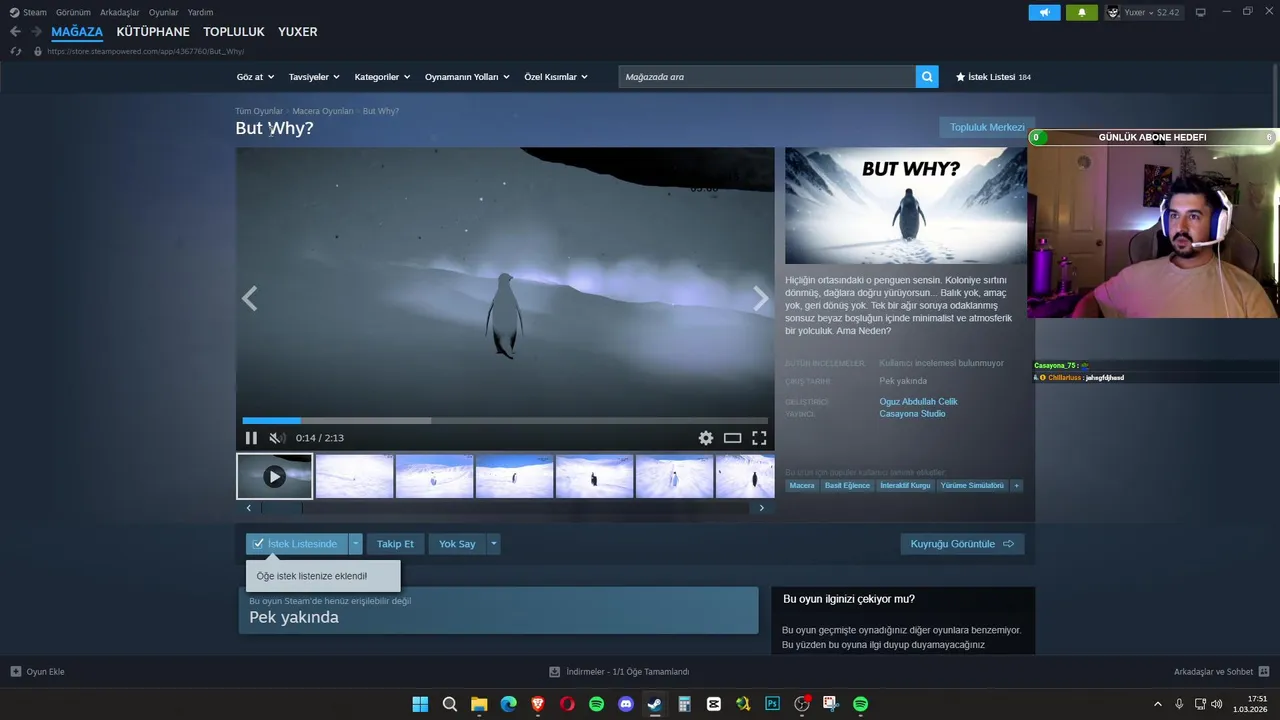Go forward with the navigation arrow
Screen dimensions: 1280x720
pyautogui.click(x=36, y=32)
